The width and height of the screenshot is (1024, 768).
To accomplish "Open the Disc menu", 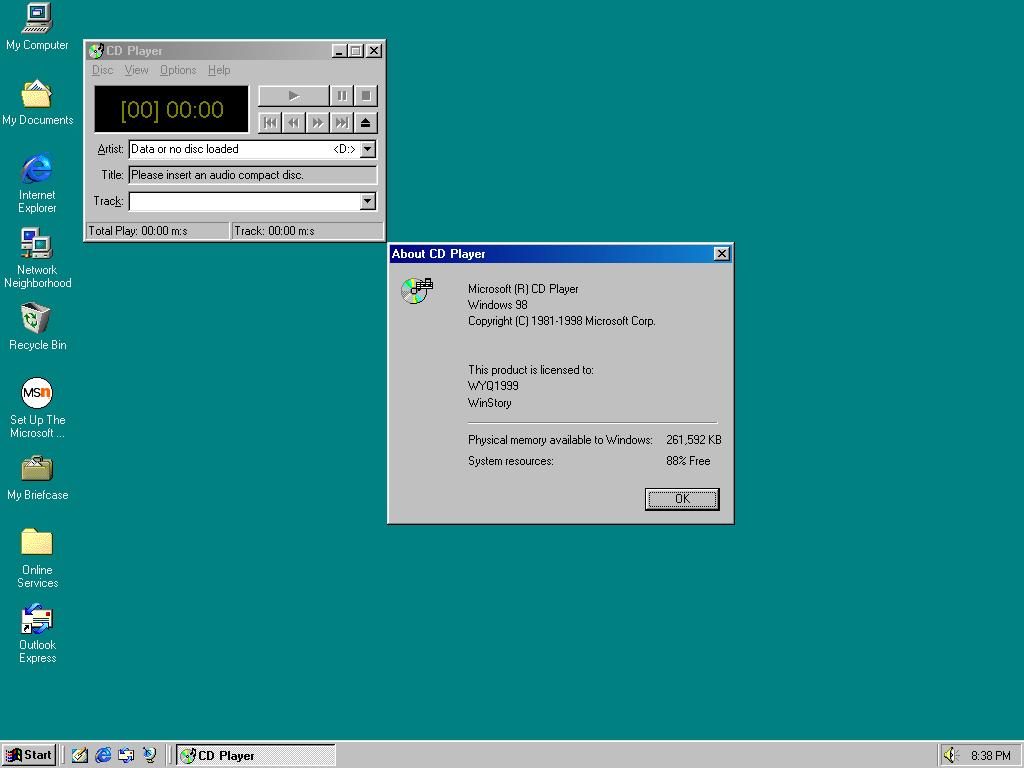I will 102,70.
